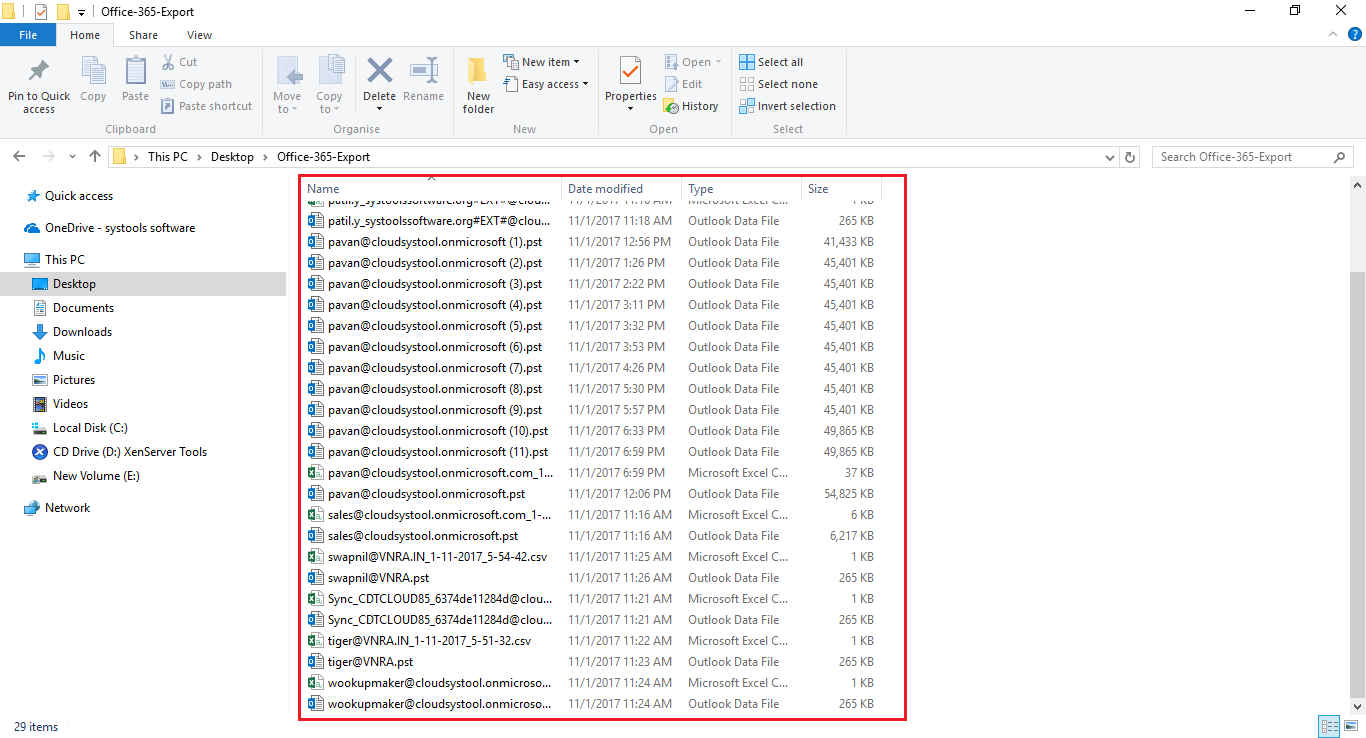This screenshot has width=1366, height=738.
Task: Open the History command
Action: tap(691, 106)
